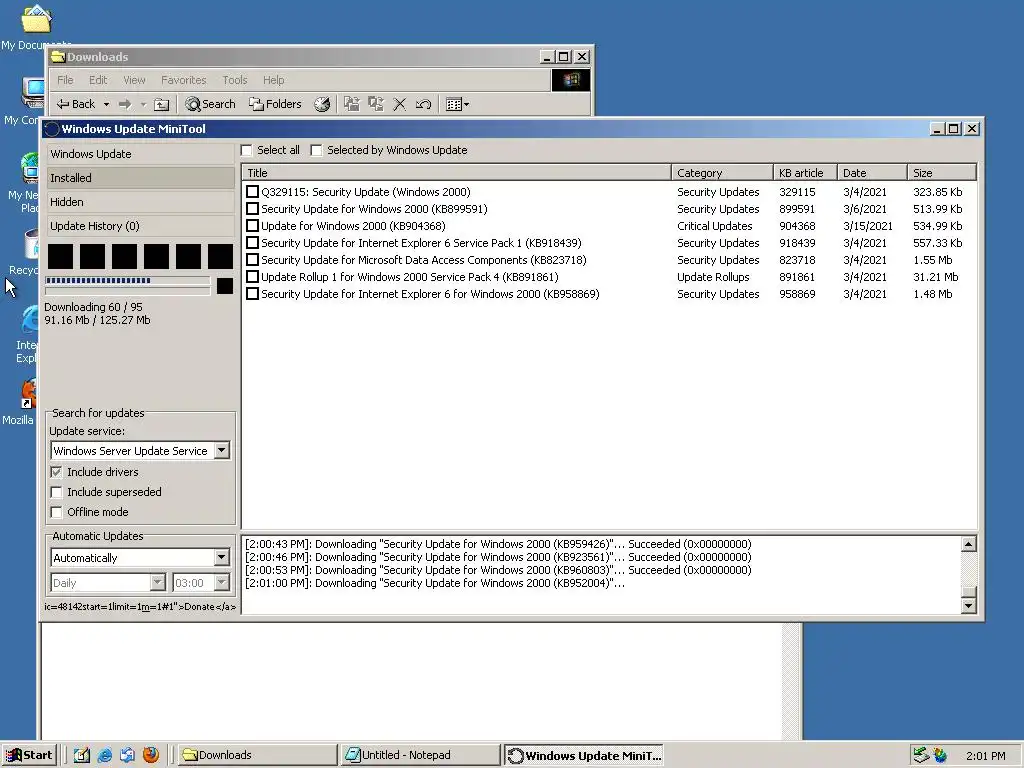The width and height of the screenshot is (1024, 768).
Task: Click the Windows flag throbber in Downloads
Action: pyautogui.click(x=571, y=80)
